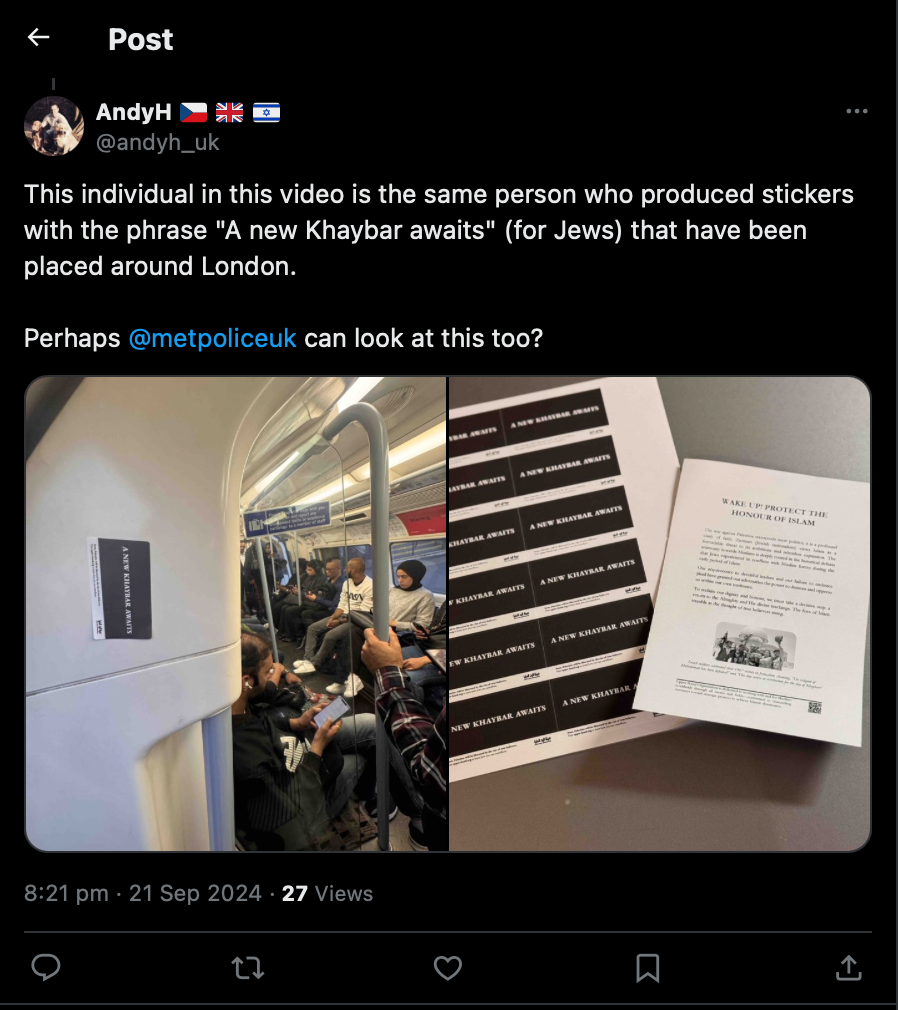Click the UK flag emoji

tap(229, 113)
